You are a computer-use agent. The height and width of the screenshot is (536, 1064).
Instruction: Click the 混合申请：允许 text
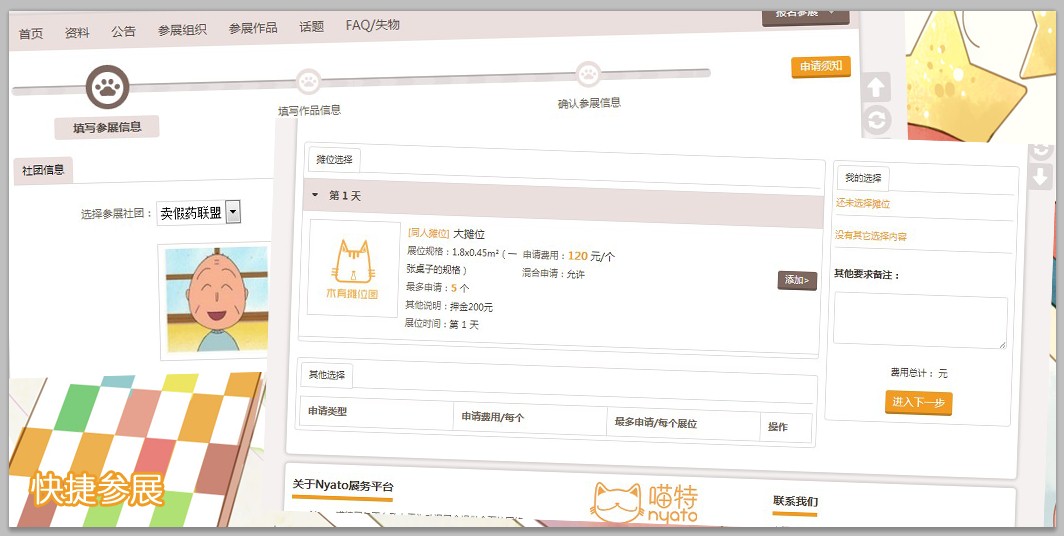[553, 273]
